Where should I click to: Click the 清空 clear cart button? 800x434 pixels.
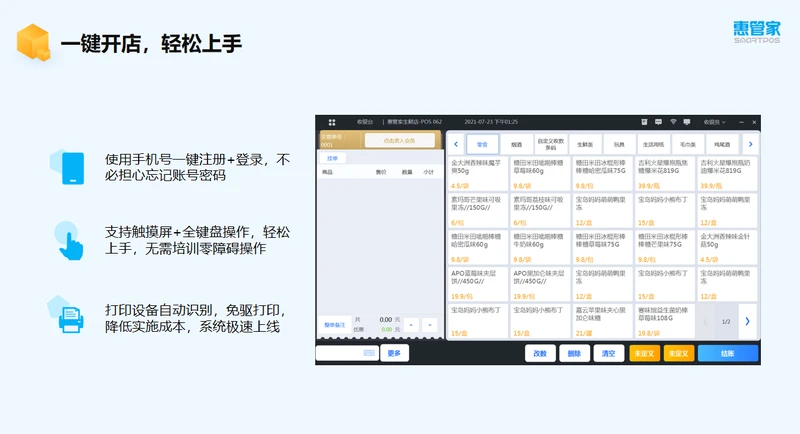[606, 353]
